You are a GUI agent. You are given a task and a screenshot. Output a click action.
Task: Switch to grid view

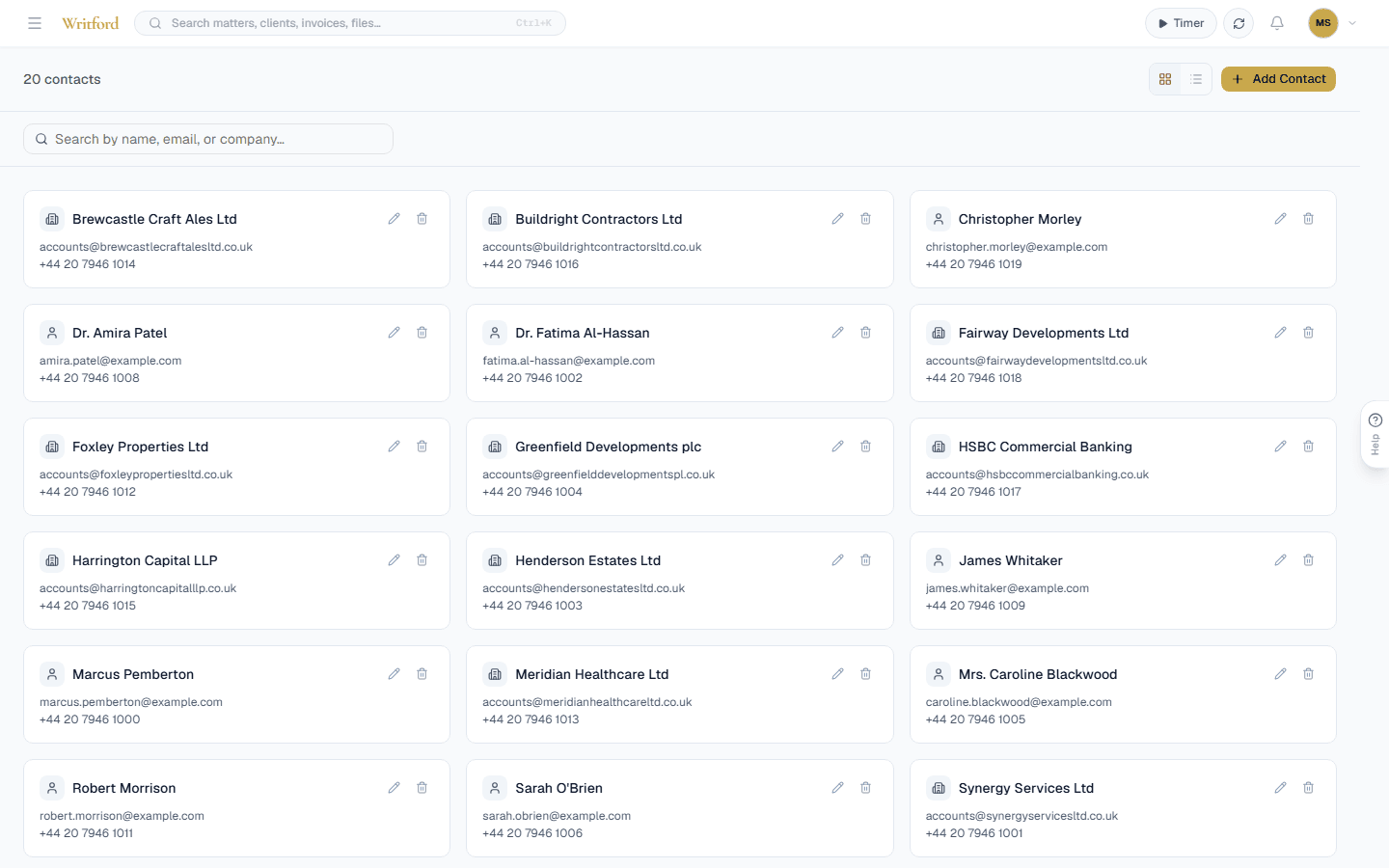pos(1165,79)
